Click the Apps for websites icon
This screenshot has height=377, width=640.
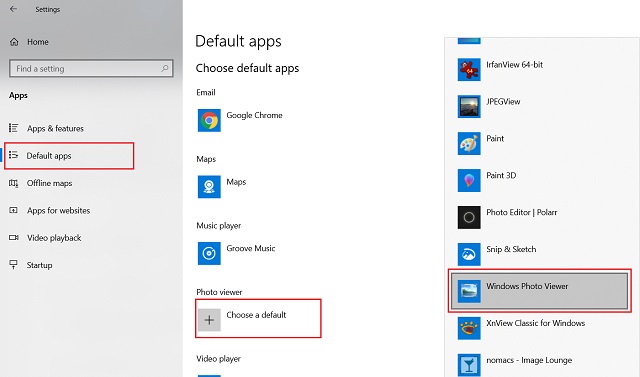[13, 210]
